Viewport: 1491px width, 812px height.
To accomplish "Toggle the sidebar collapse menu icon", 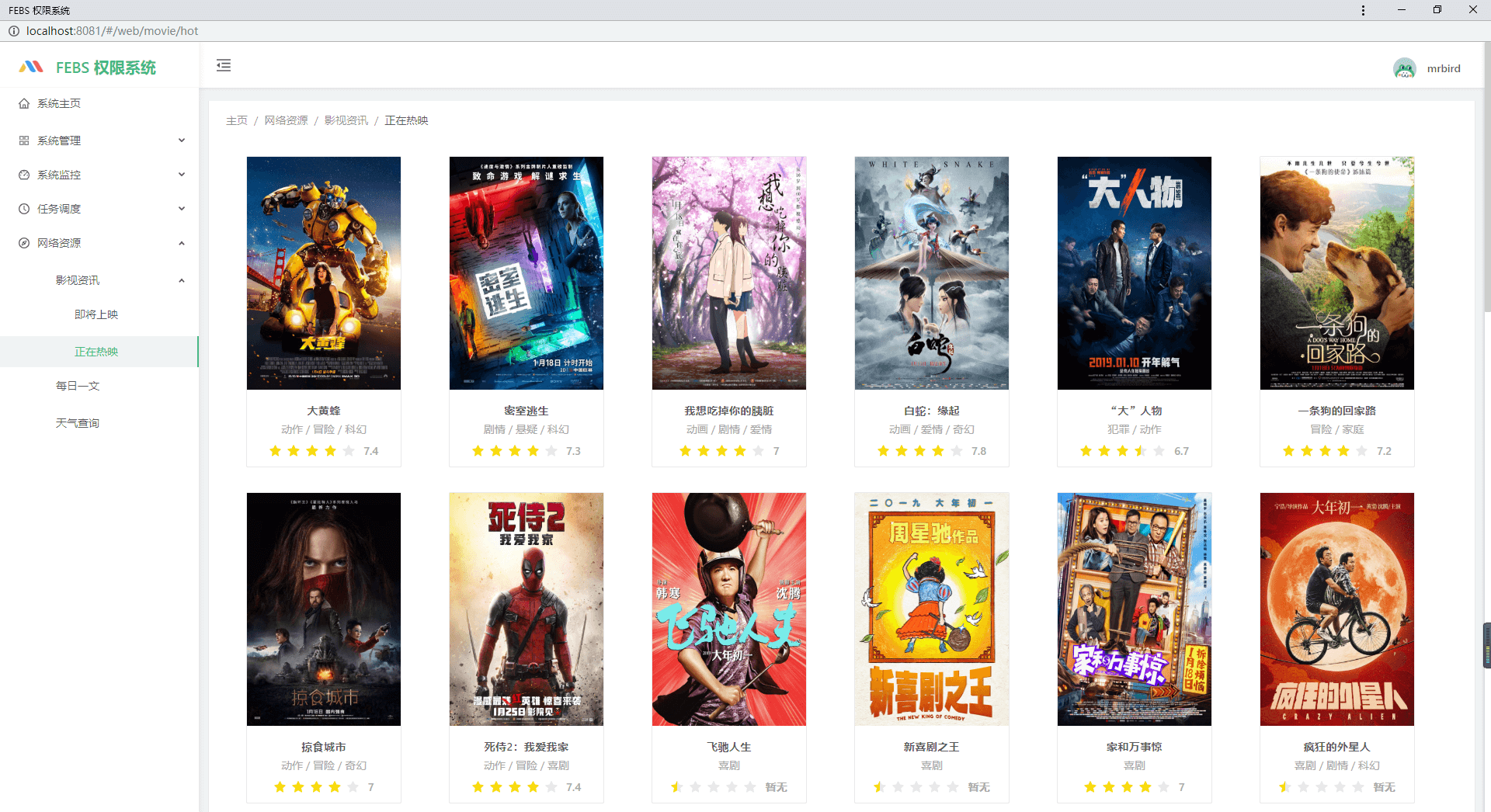I will coord(224,65).
